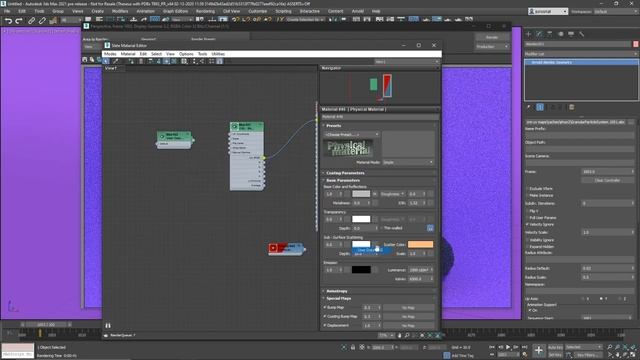Toggle Show End Result icon under modifier stack
The height and width of the screenshot is (360, 640).
pyautogui.click(x=540, y=107)
